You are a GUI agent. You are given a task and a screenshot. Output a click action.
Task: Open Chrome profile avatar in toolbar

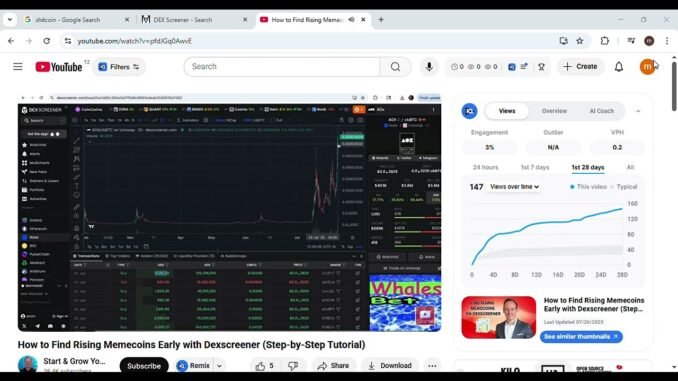tap(649, 41)
